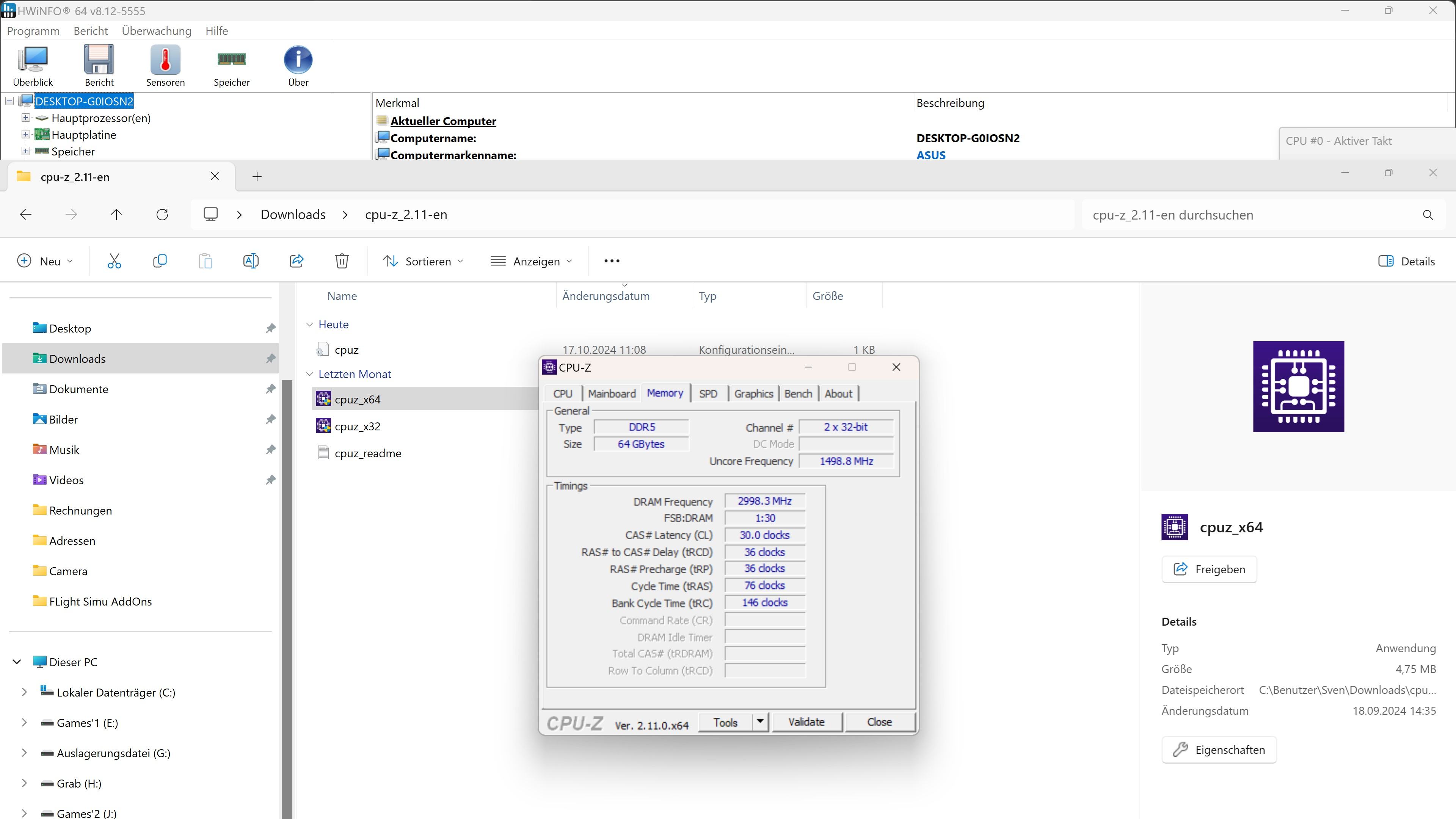Collapse the Letzten Monat group
The height and width of the screenshot is (819, 1456).
[309, 374]
